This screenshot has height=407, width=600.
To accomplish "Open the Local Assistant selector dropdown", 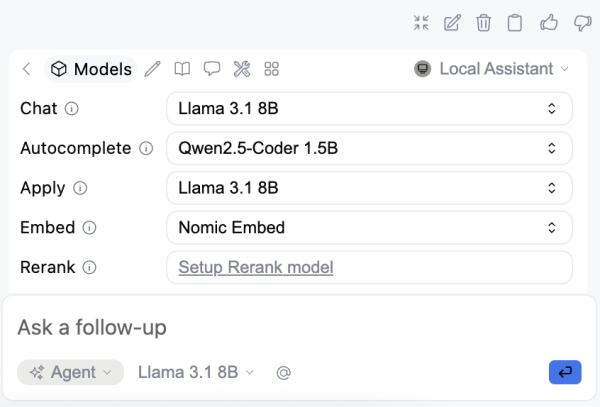I will [491, 69].
